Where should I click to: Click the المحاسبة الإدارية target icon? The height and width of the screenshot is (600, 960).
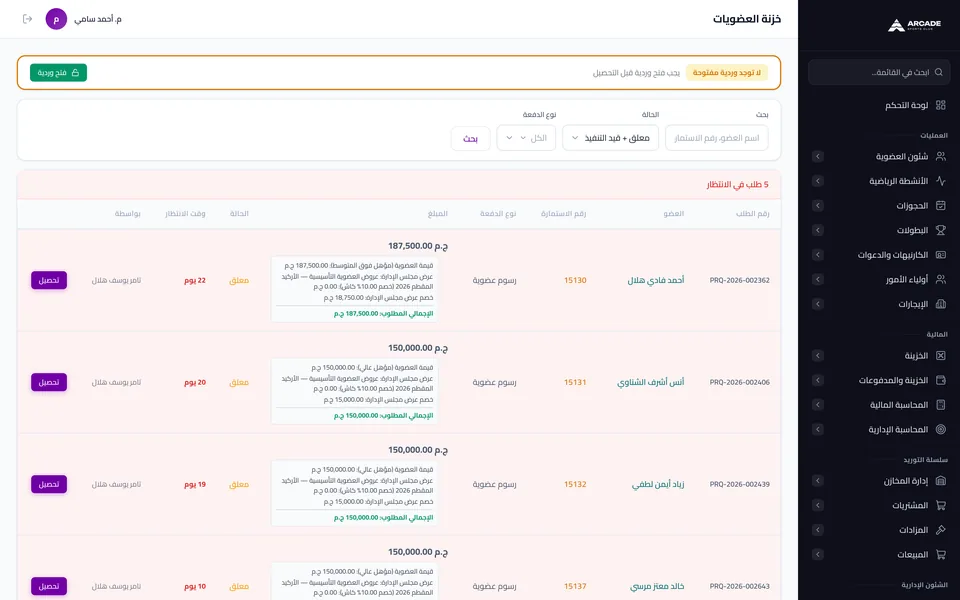coord(941,429)
